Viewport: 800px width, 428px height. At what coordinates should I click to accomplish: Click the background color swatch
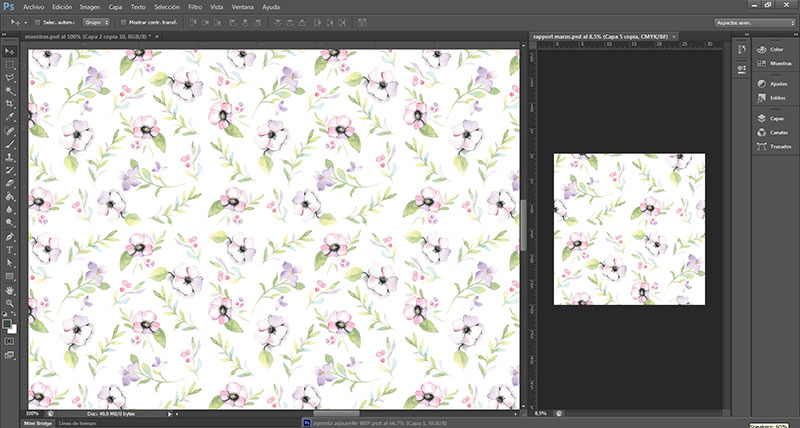click(13, 330)
